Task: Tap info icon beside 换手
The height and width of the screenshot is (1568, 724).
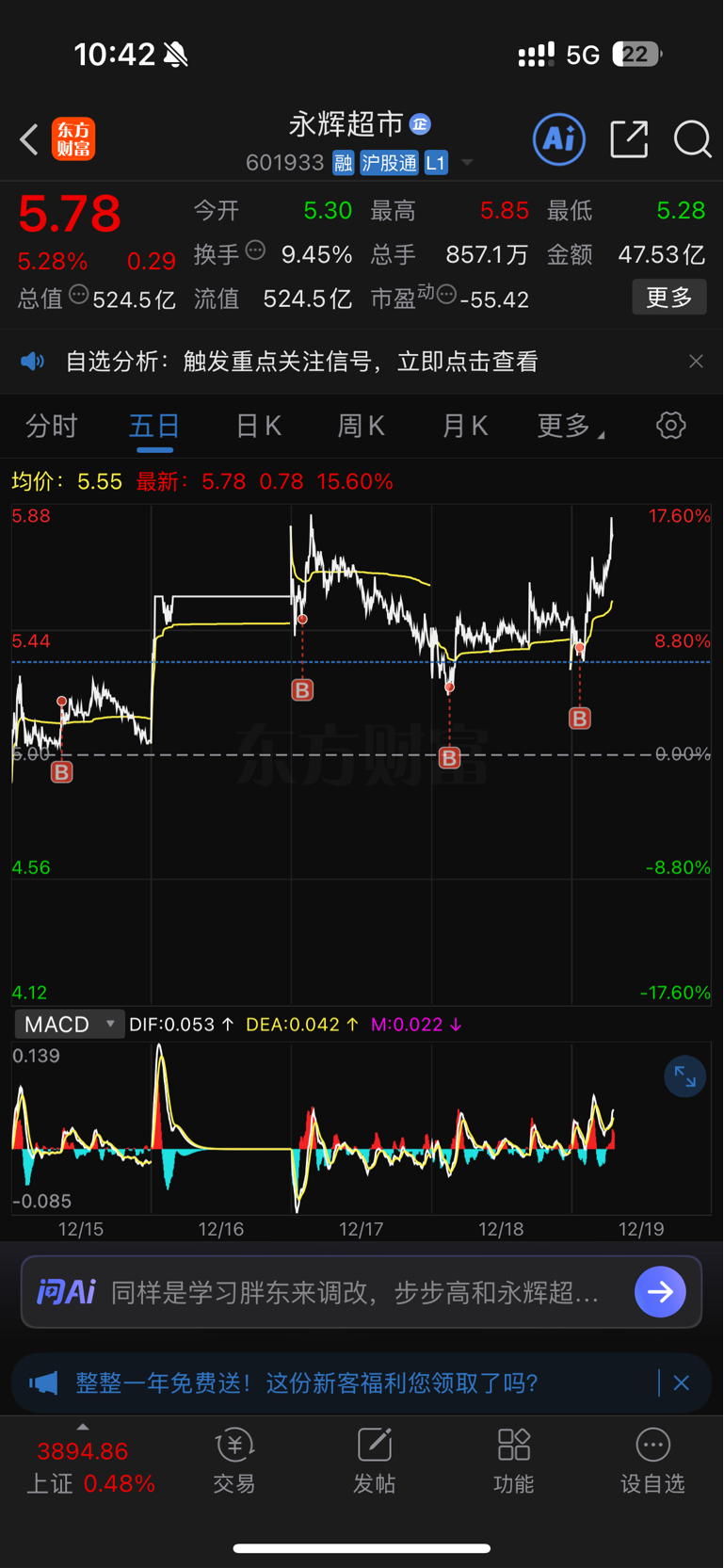Action: tap(255, 251)
